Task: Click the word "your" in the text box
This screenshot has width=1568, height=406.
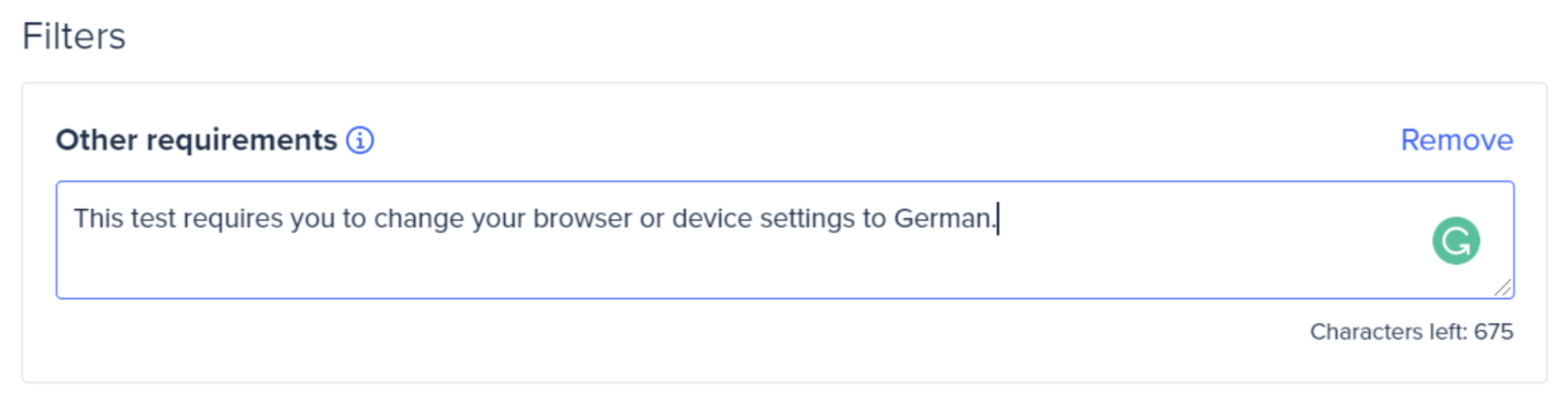Action: (x=499, y=220)
